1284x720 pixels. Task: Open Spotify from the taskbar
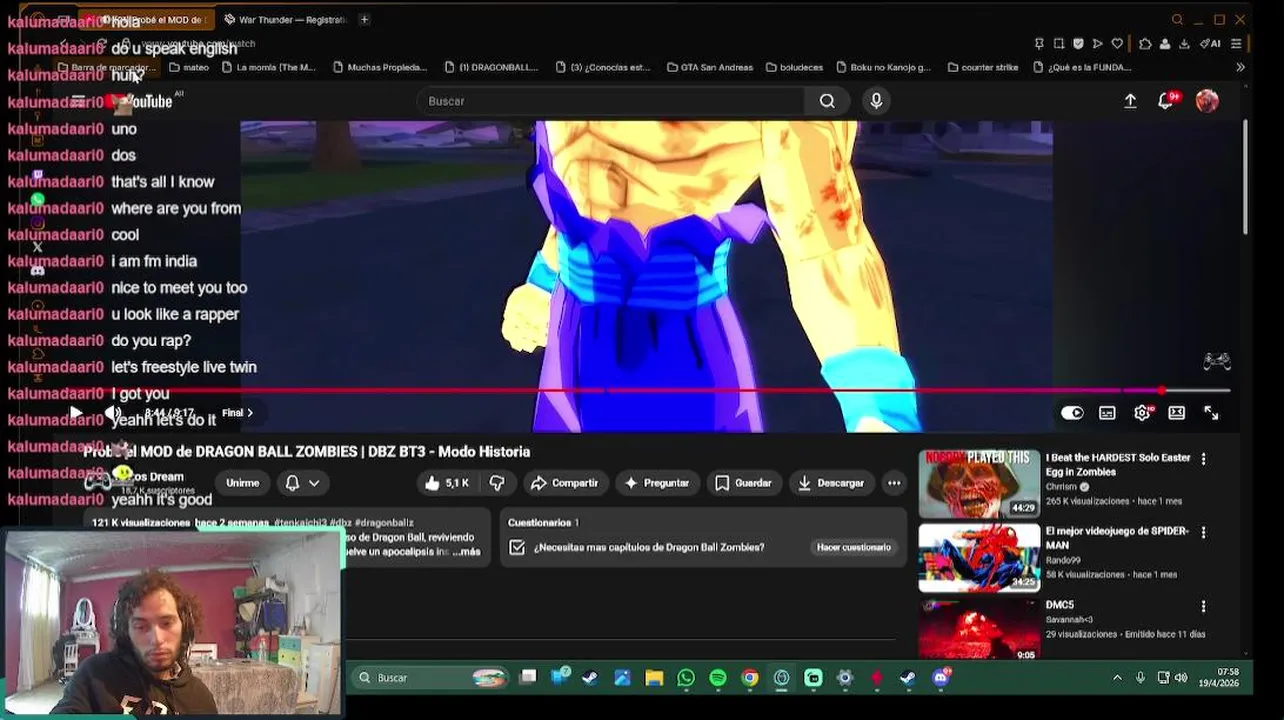click(x=718, y=678)
